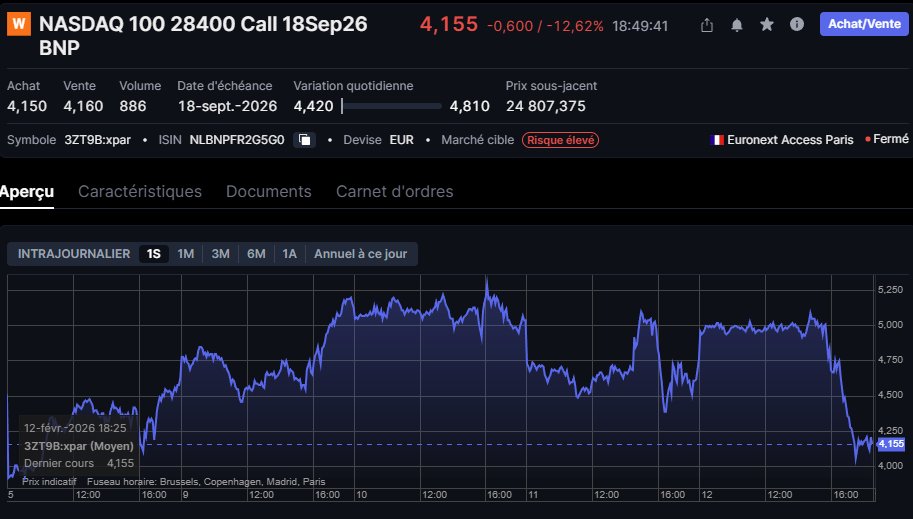
Task: Open the Documents tab
Action: click(x=268, y=192)
